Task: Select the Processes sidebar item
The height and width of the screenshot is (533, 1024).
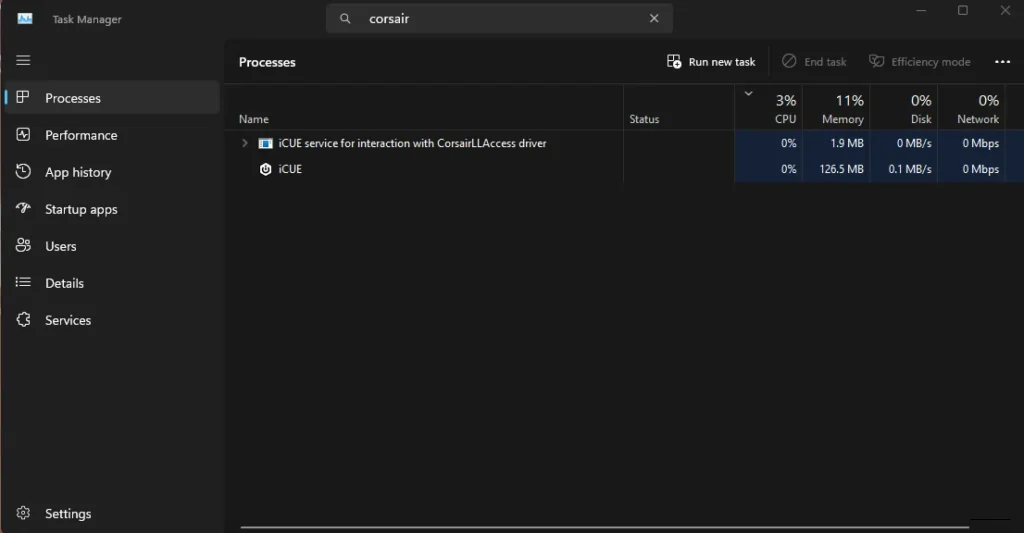Action: 112,98
